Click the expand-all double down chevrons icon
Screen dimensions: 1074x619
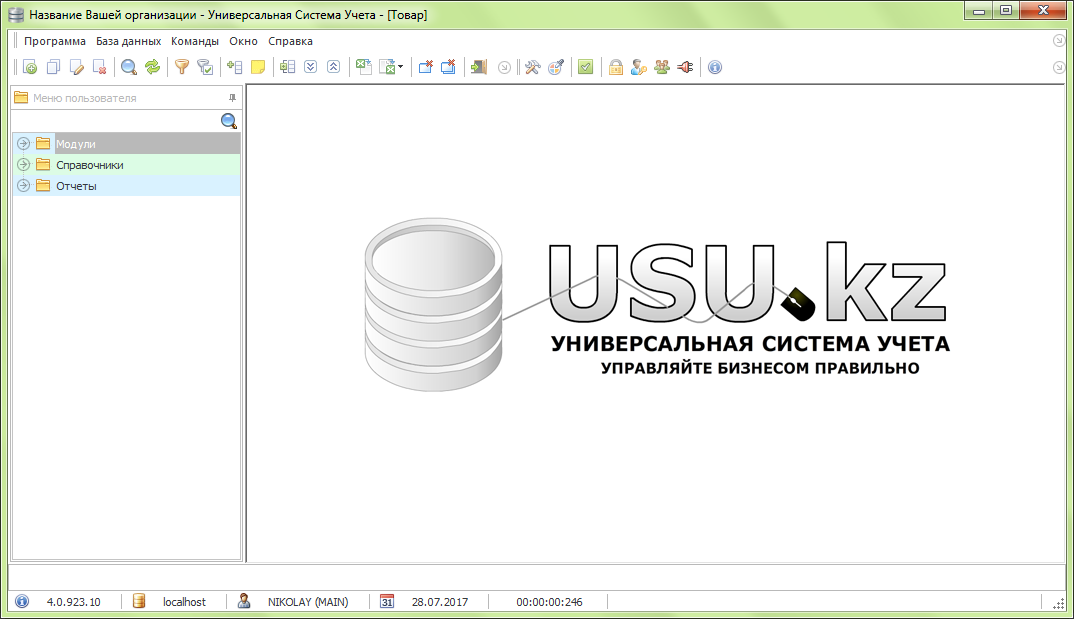[x=310, y=67]
